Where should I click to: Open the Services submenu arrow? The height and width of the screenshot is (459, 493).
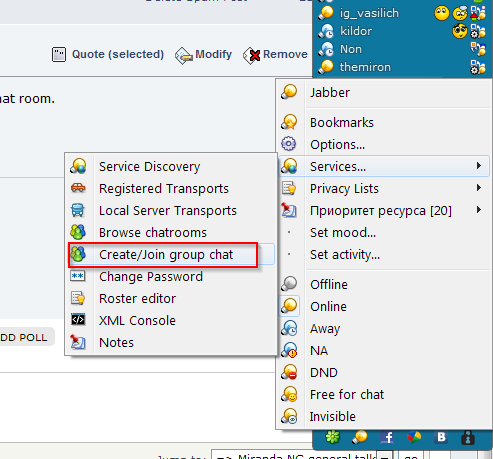pyautogui.click(x=479, y=166)
